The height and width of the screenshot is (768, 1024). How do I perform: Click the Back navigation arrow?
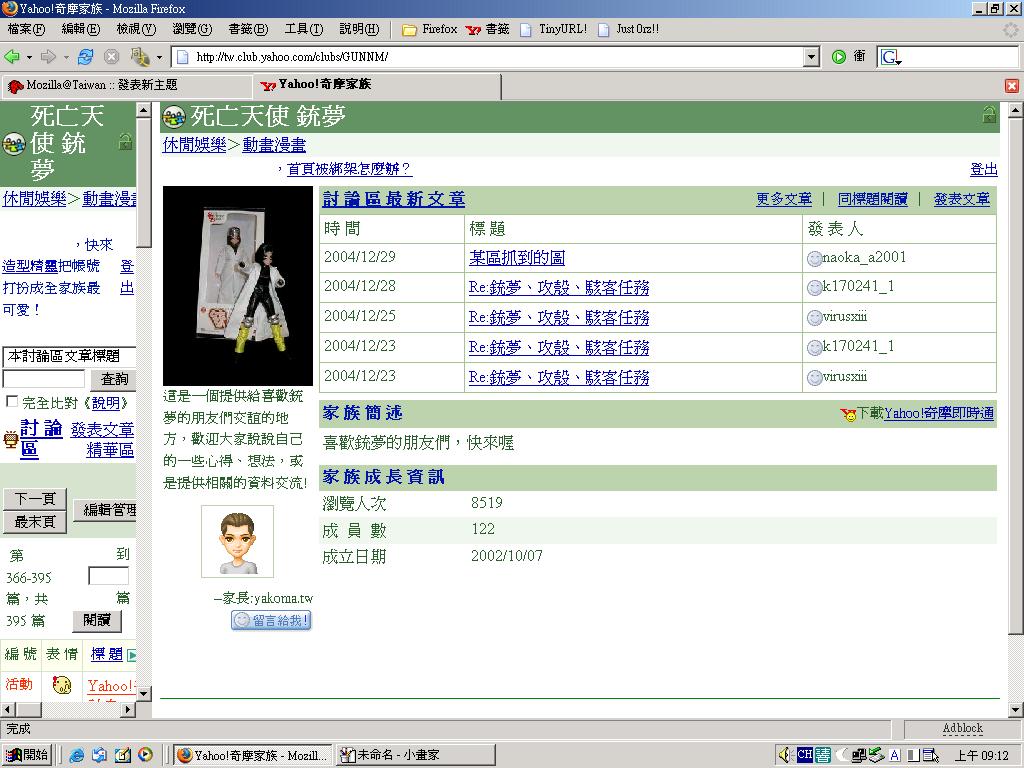tap(12, 57)
